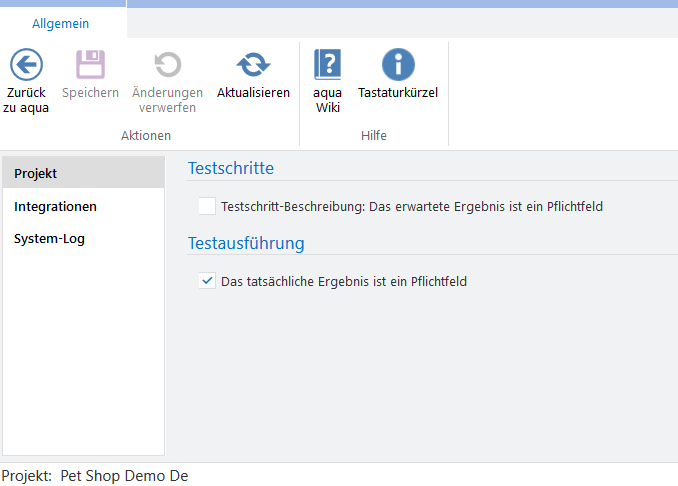This screenshot has width=678, height=486.
Task: Switch to the Allgemein ribbon tab
Action: click(x=61, y=23)
